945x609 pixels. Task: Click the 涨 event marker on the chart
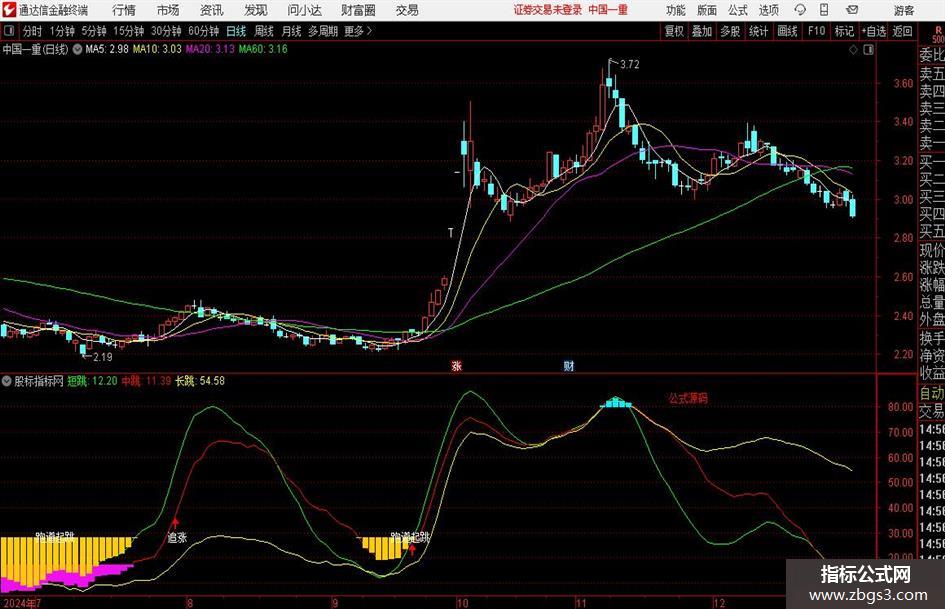456,365
